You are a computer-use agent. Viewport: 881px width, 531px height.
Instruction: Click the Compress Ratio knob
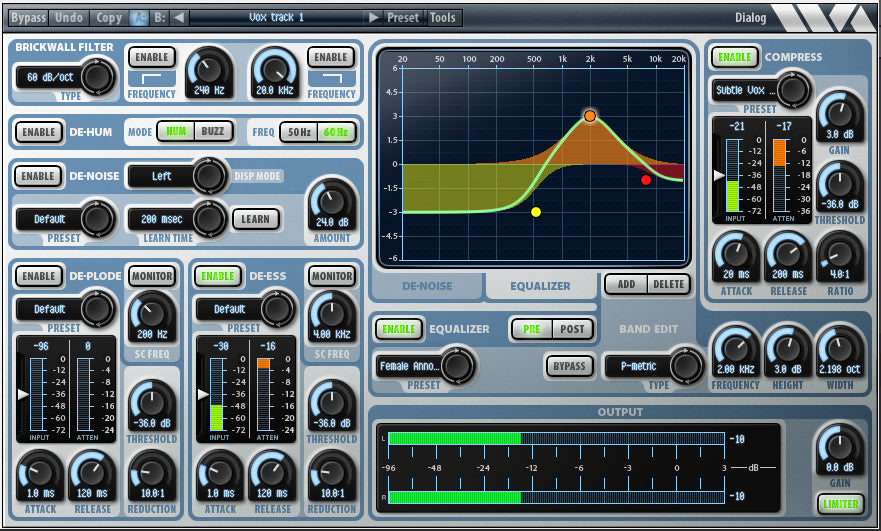[x=838, y=255]
